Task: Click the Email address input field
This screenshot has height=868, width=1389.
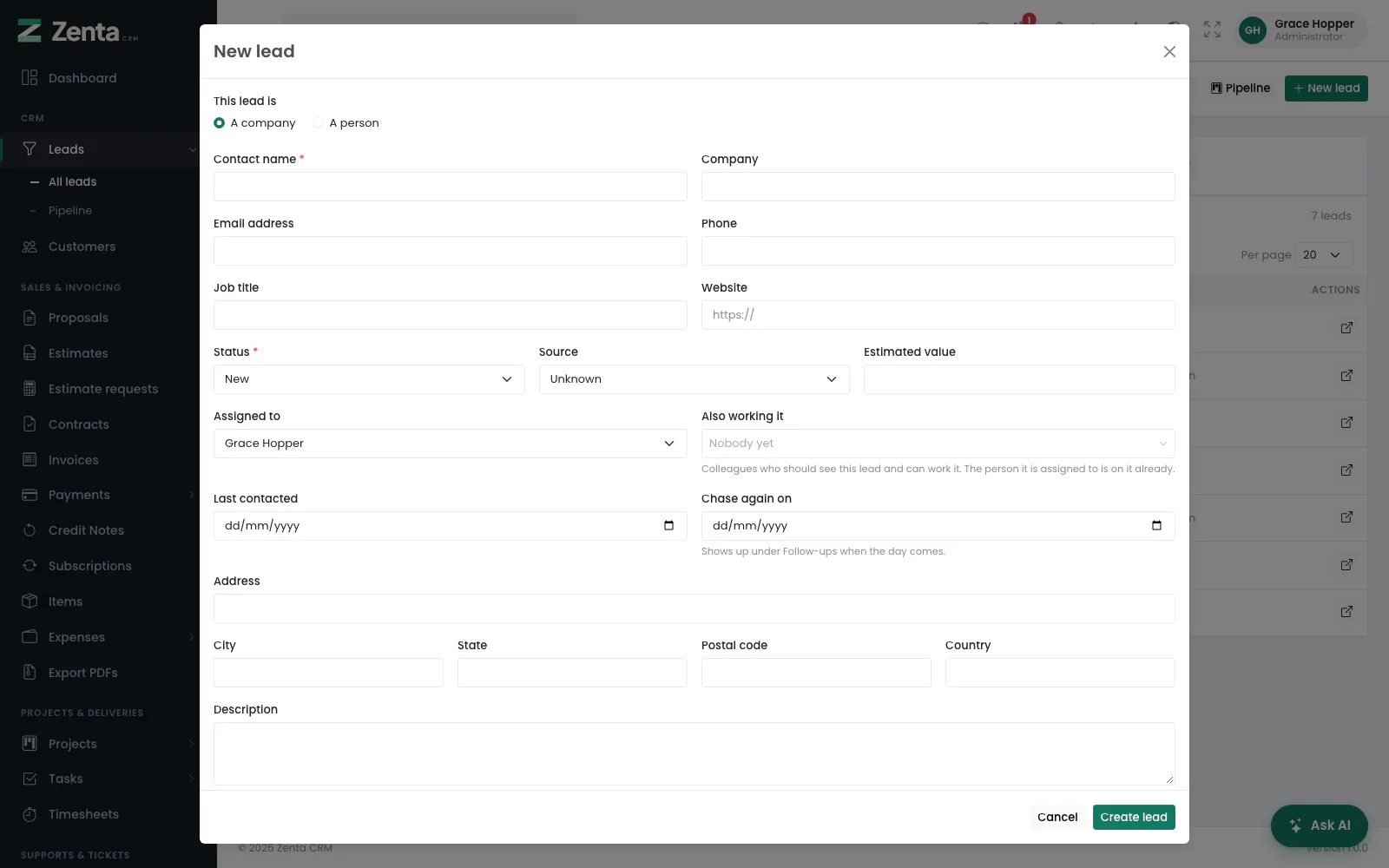Action: coord(450,251)
